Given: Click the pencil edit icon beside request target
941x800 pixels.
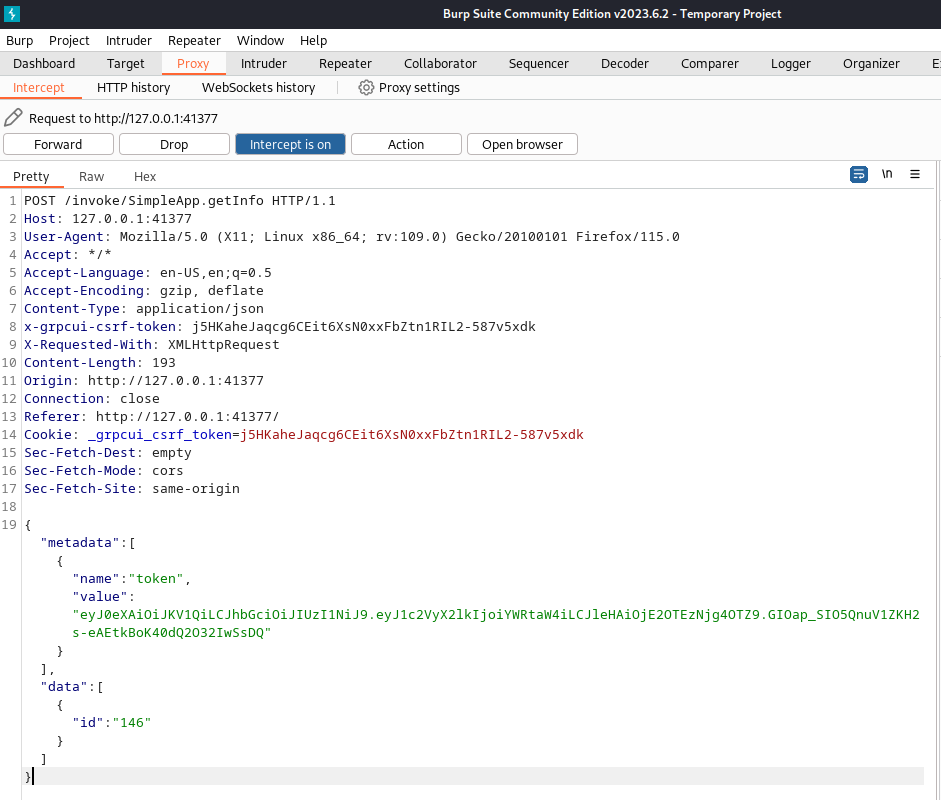Looking at the screenshot, I should 13,118.
